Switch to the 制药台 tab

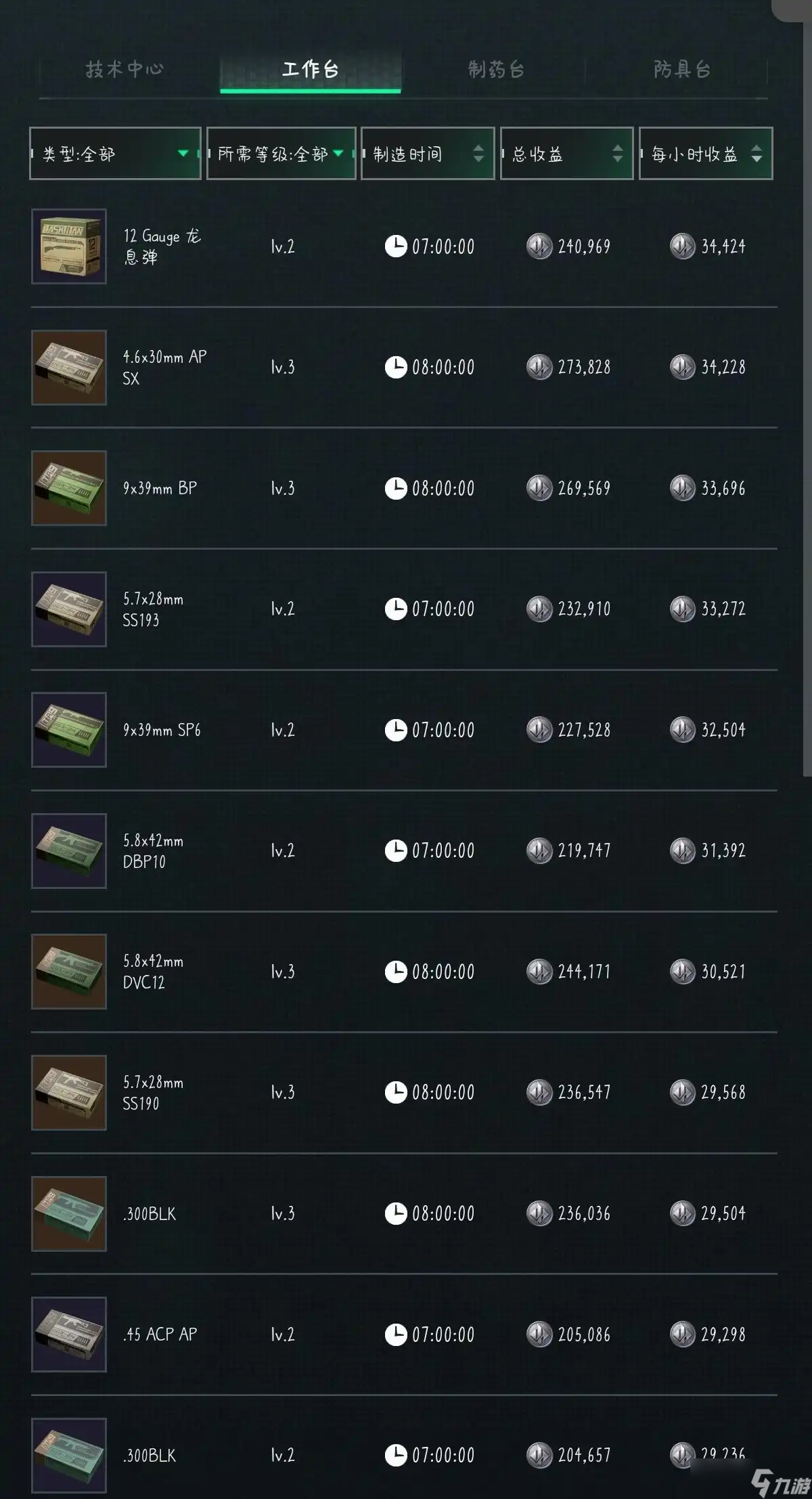point(496,69)
